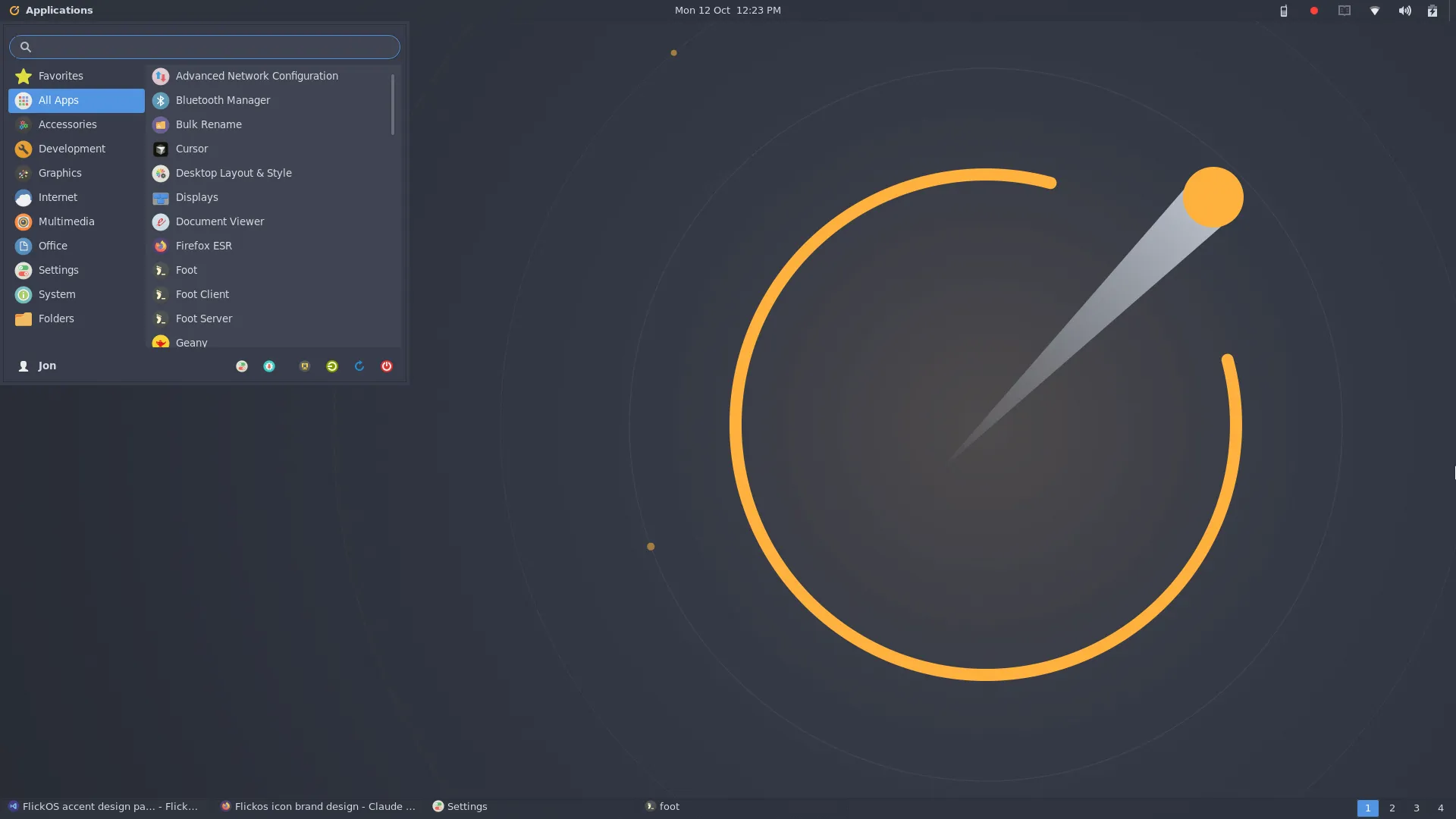Screen dimensions: 1456x819
Task: Click the blue restart icon in the menu
Action: tap(359, 366)
